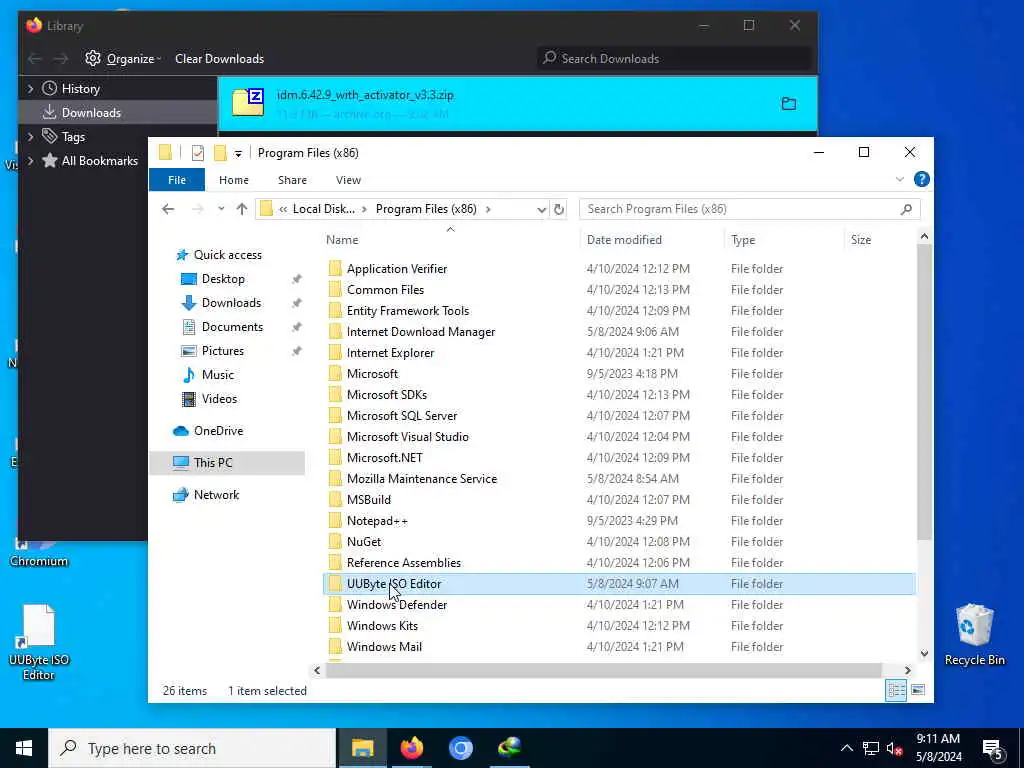The height and width of the screenshot is (768, 1024).
Task: Select OneDrive in the navigation pane
Action: click(218, 431)
